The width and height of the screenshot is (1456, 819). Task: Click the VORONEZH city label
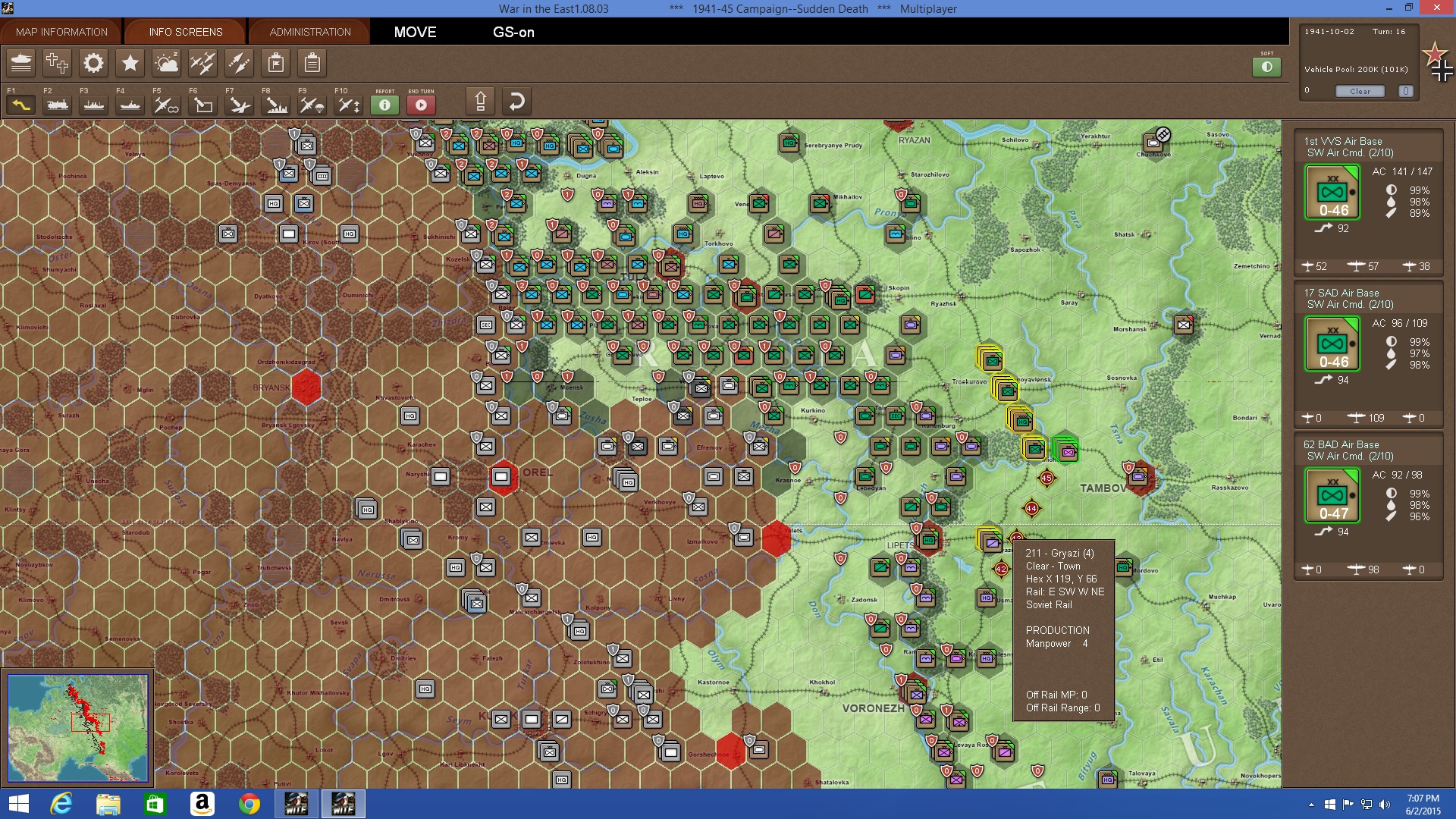tap(873, 708)
